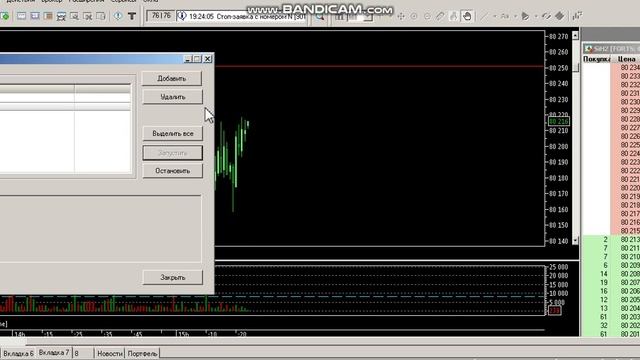Click the scissors window icon in the toolbar
This screenshot has width=640, height=360.
point(88,16)
